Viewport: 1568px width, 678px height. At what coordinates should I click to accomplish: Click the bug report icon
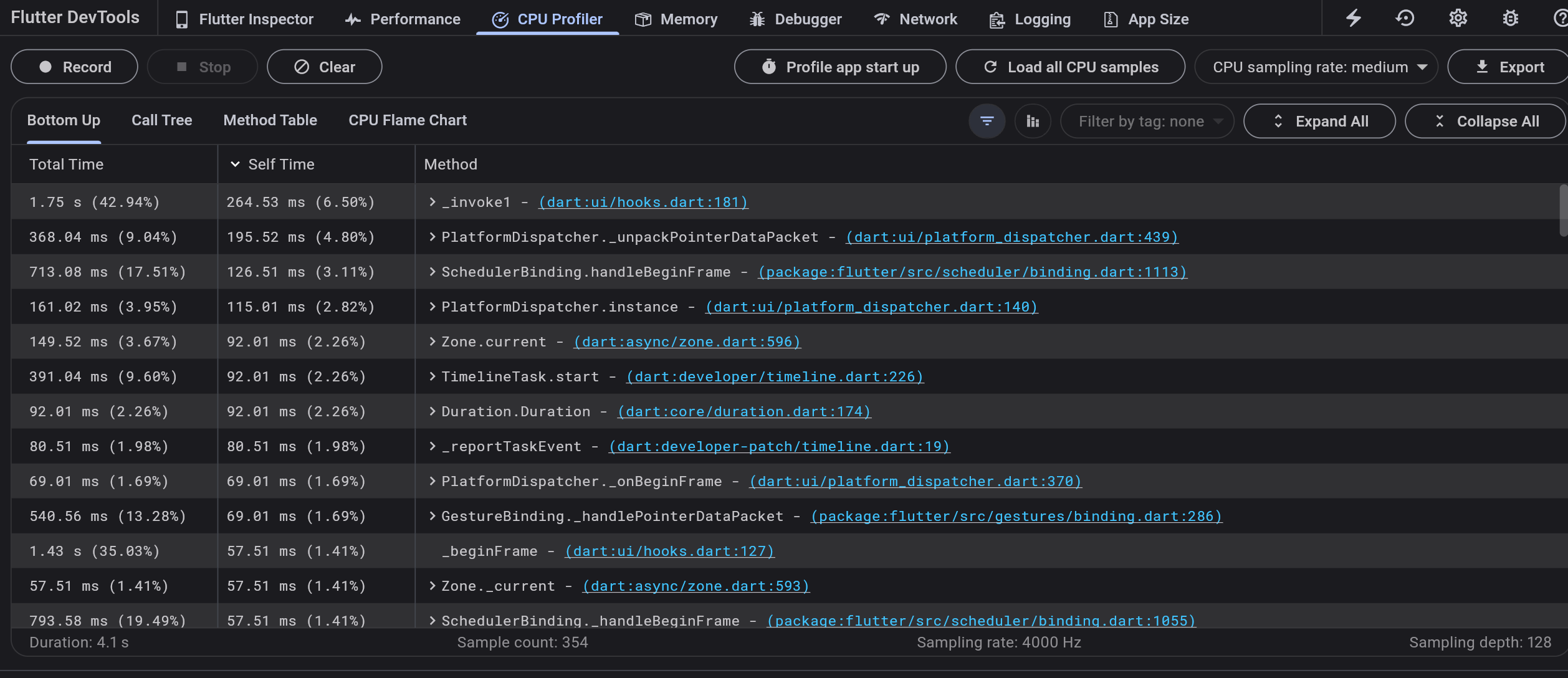[x=1510, y=19]
